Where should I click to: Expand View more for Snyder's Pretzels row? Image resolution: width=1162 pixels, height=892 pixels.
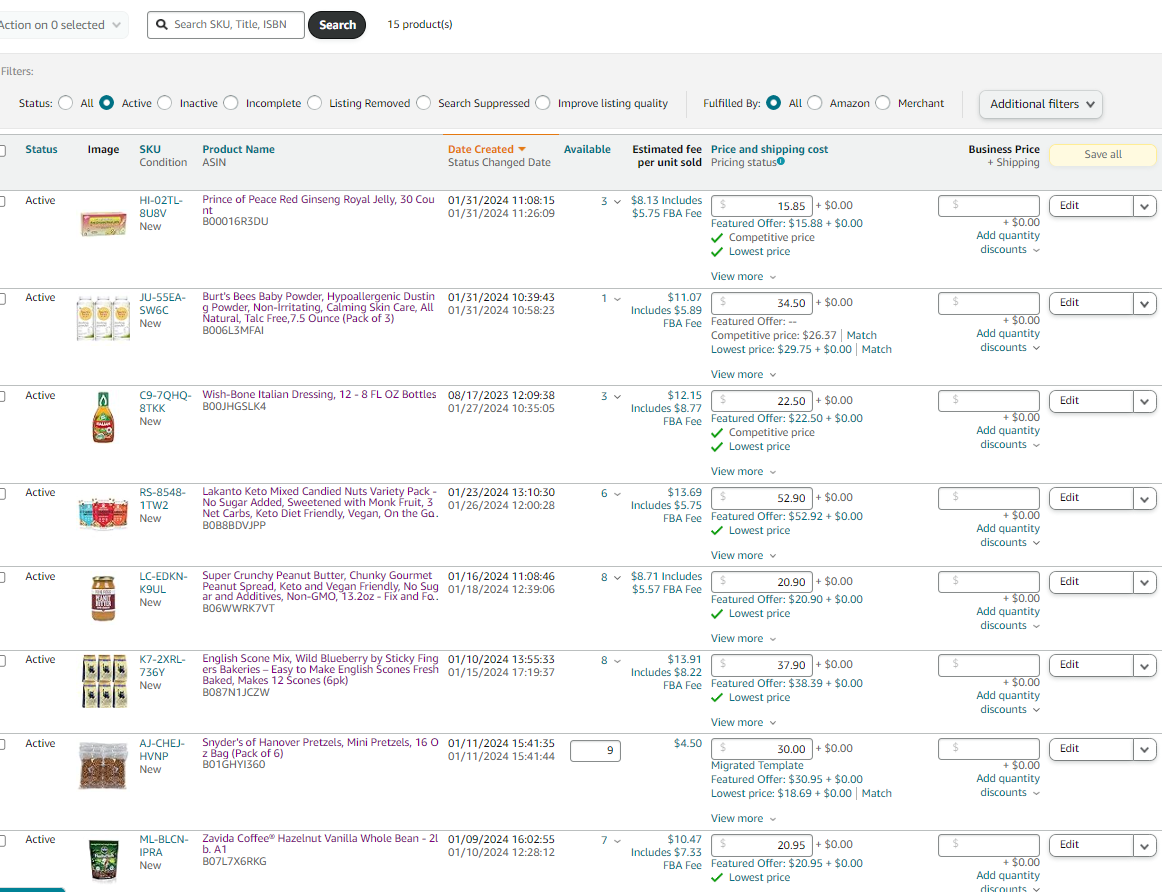743,818
